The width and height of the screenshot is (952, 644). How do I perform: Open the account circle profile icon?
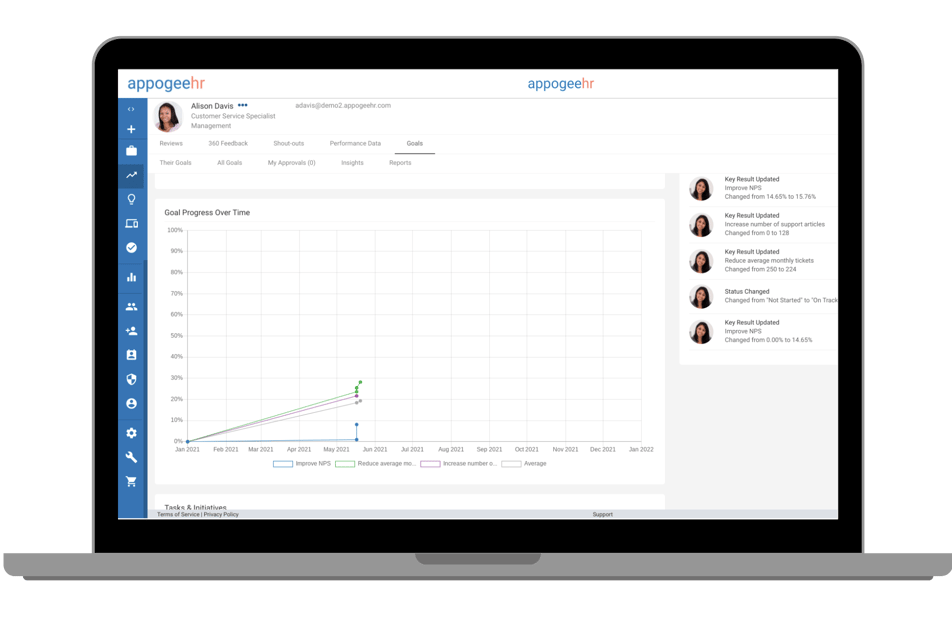click(x=131, y=404)
